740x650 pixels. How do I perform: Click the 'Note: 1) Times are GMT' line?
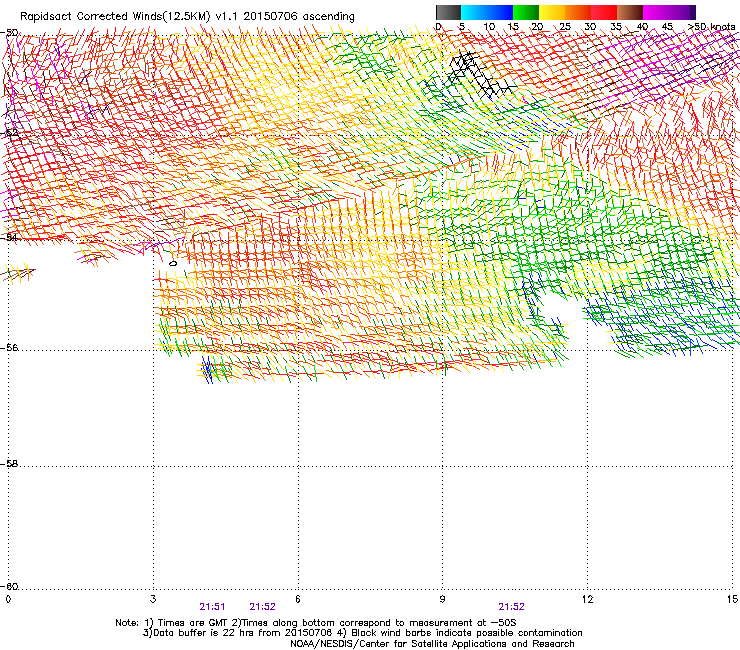point(316,623)
